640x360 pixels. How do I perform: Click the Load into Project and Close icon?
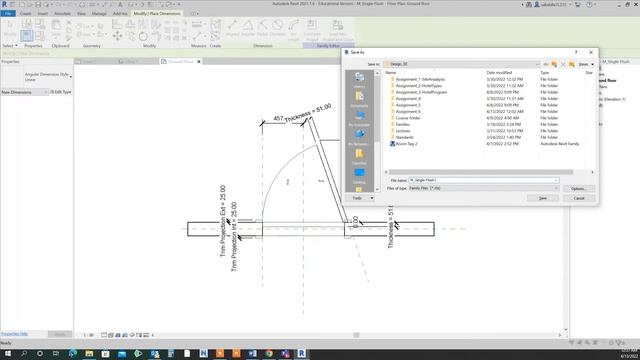point(338,30)
